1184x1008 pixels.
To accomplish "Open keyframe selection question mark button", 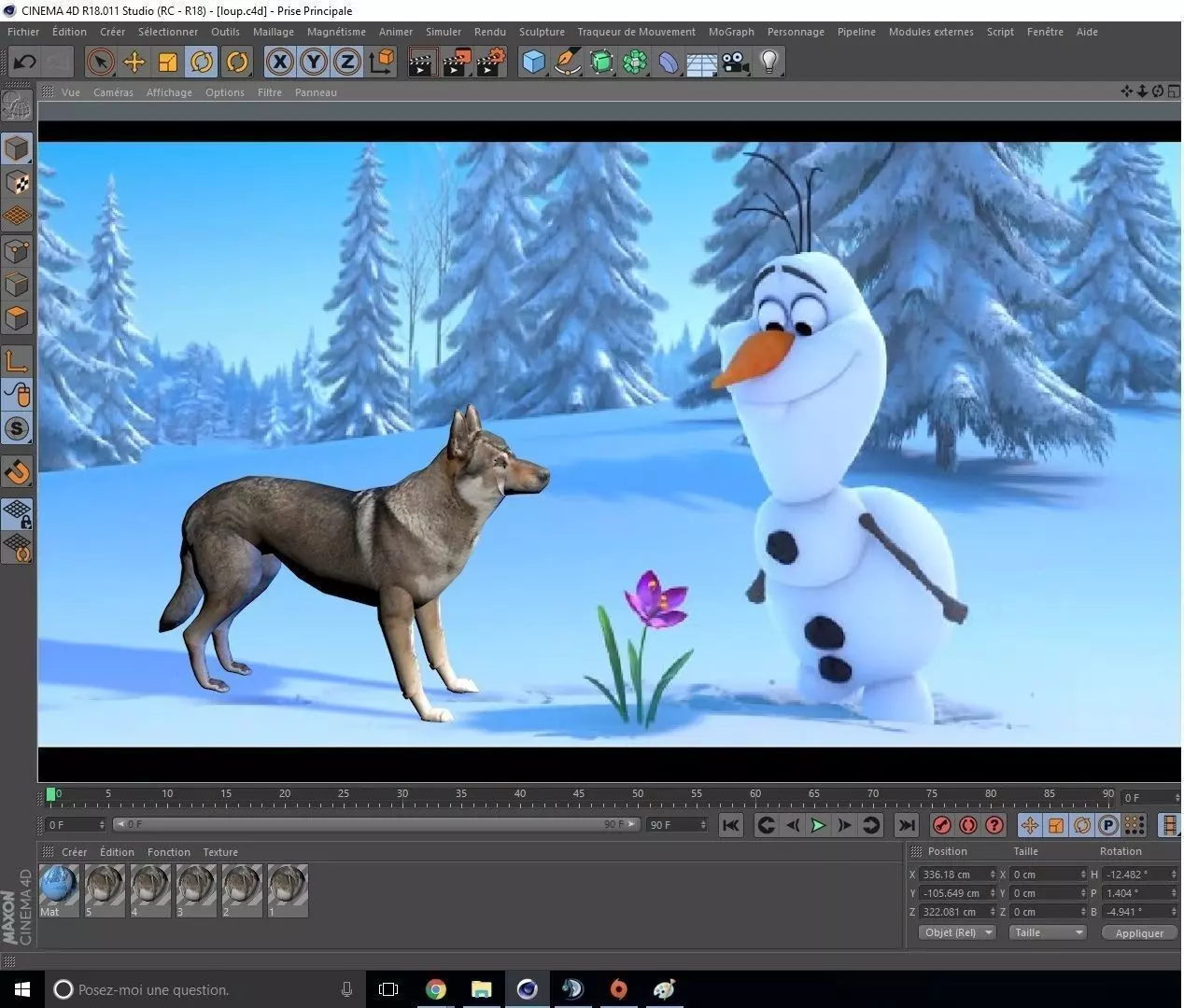I will pyautogui.click(x=994, y=825).
